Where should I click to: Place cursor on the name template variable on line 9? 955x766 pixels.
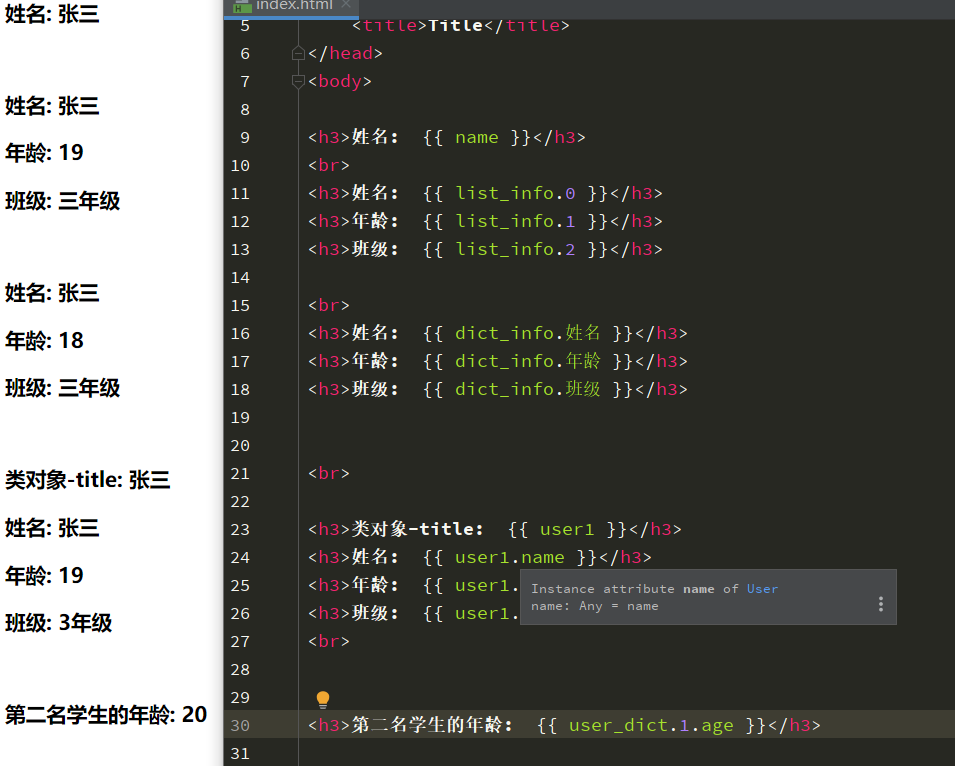[x=476, y=137]
